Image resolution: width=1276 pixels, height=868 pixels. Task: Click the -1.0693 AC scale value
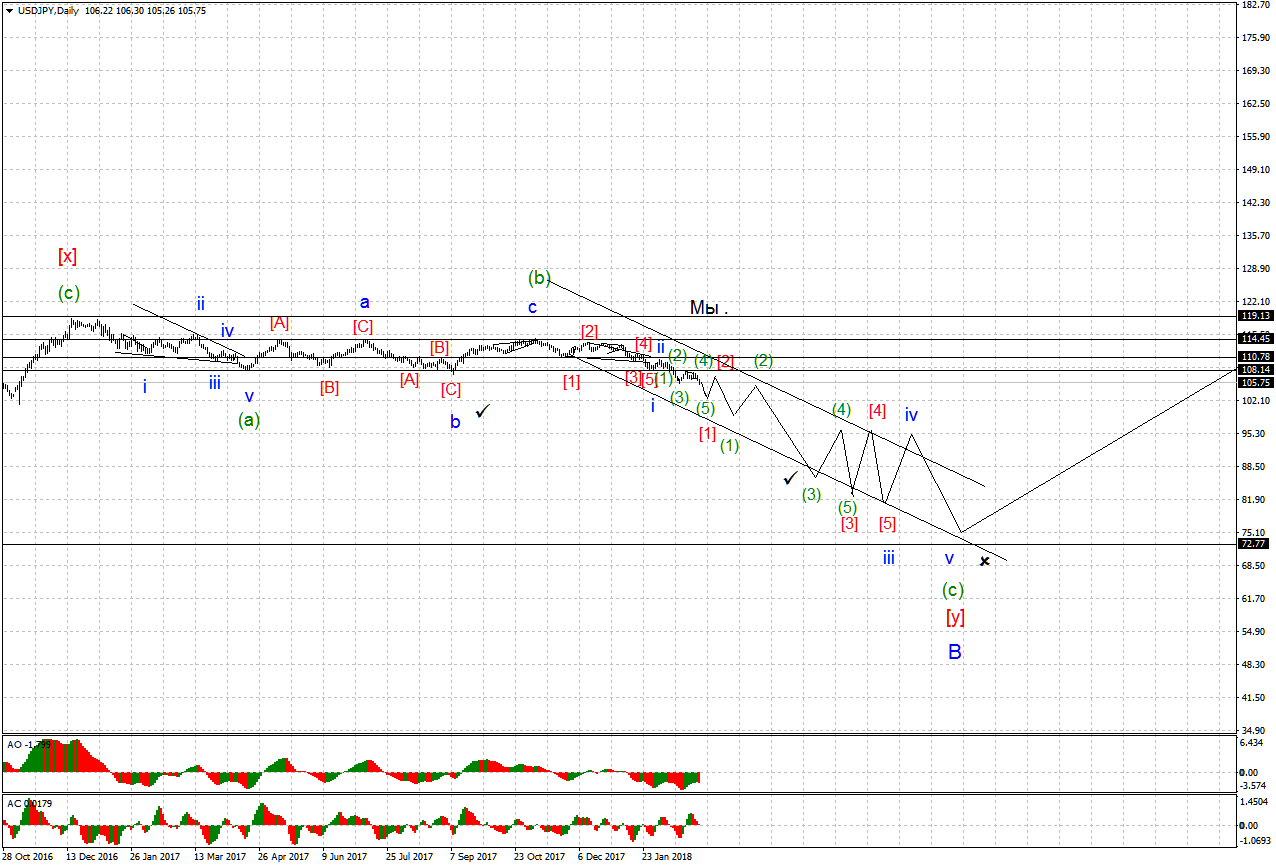coord(1254,841)
